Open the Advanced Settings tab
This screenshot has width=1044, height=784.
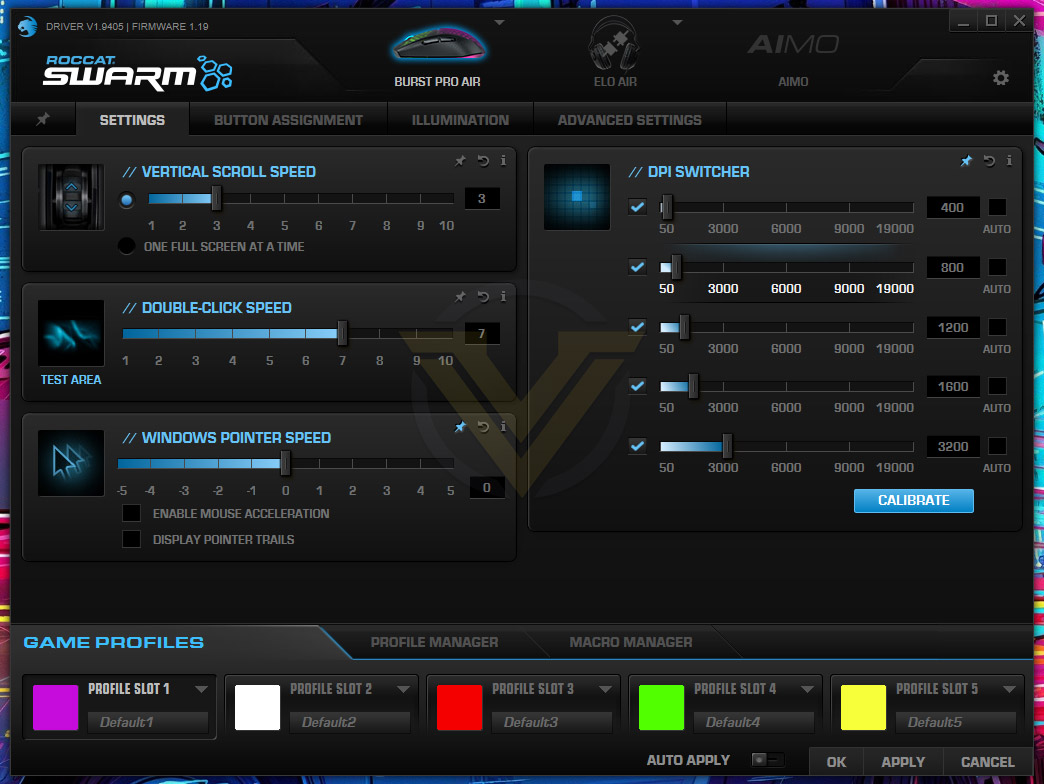[629, 120]
